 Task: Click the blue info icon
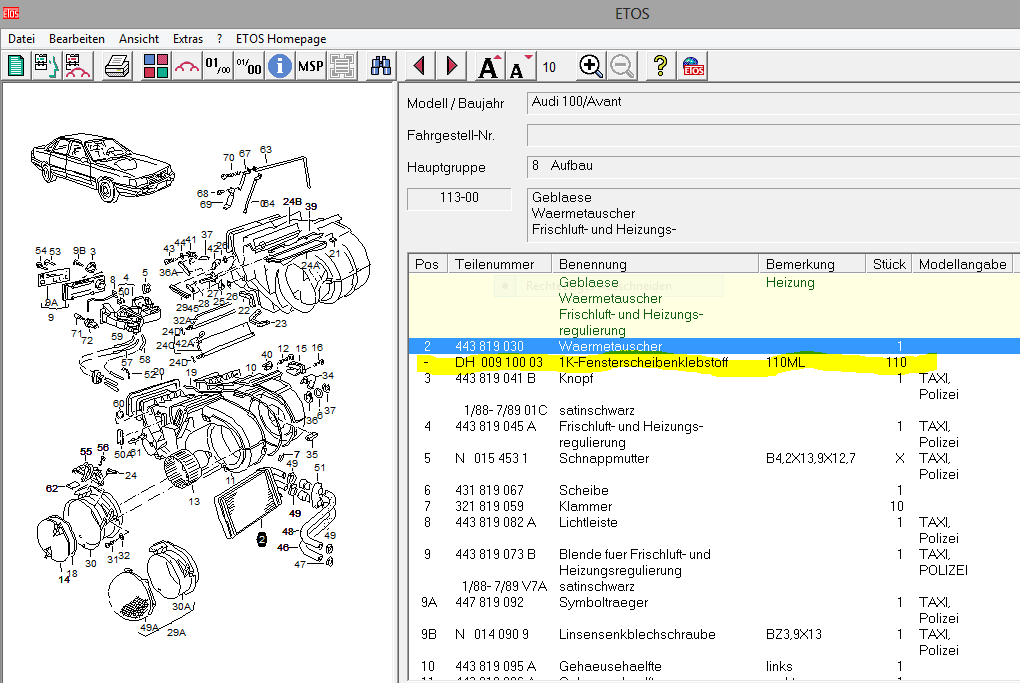[x=280, y=67]
